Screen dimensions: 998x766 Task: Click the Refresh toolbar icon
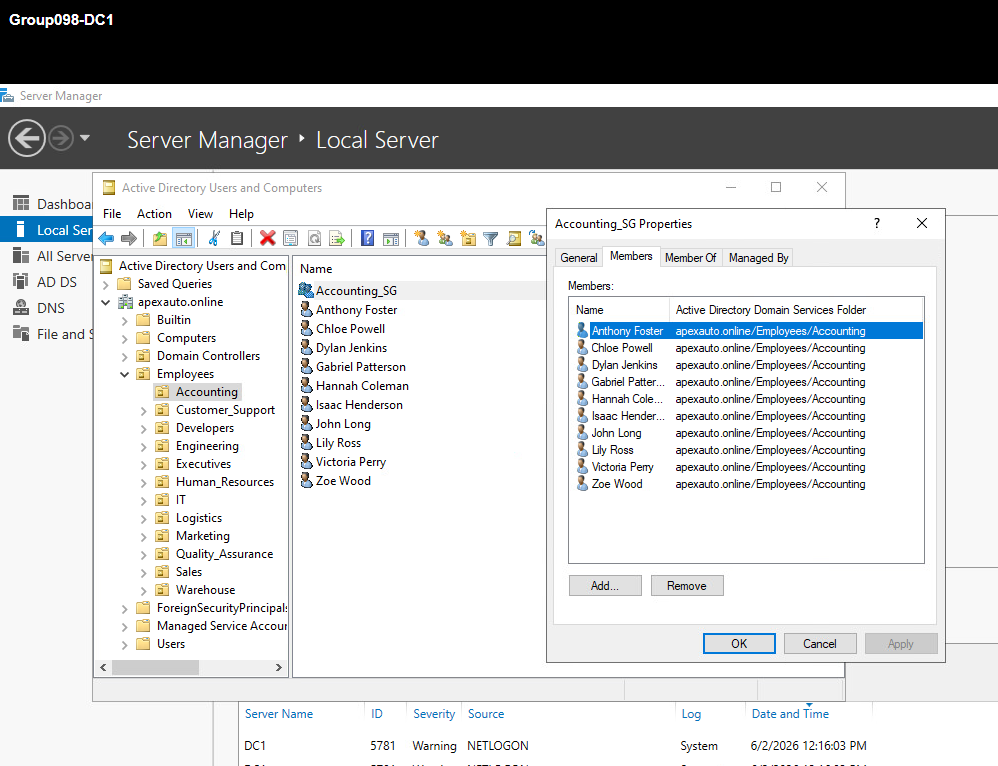pos(314,239)
